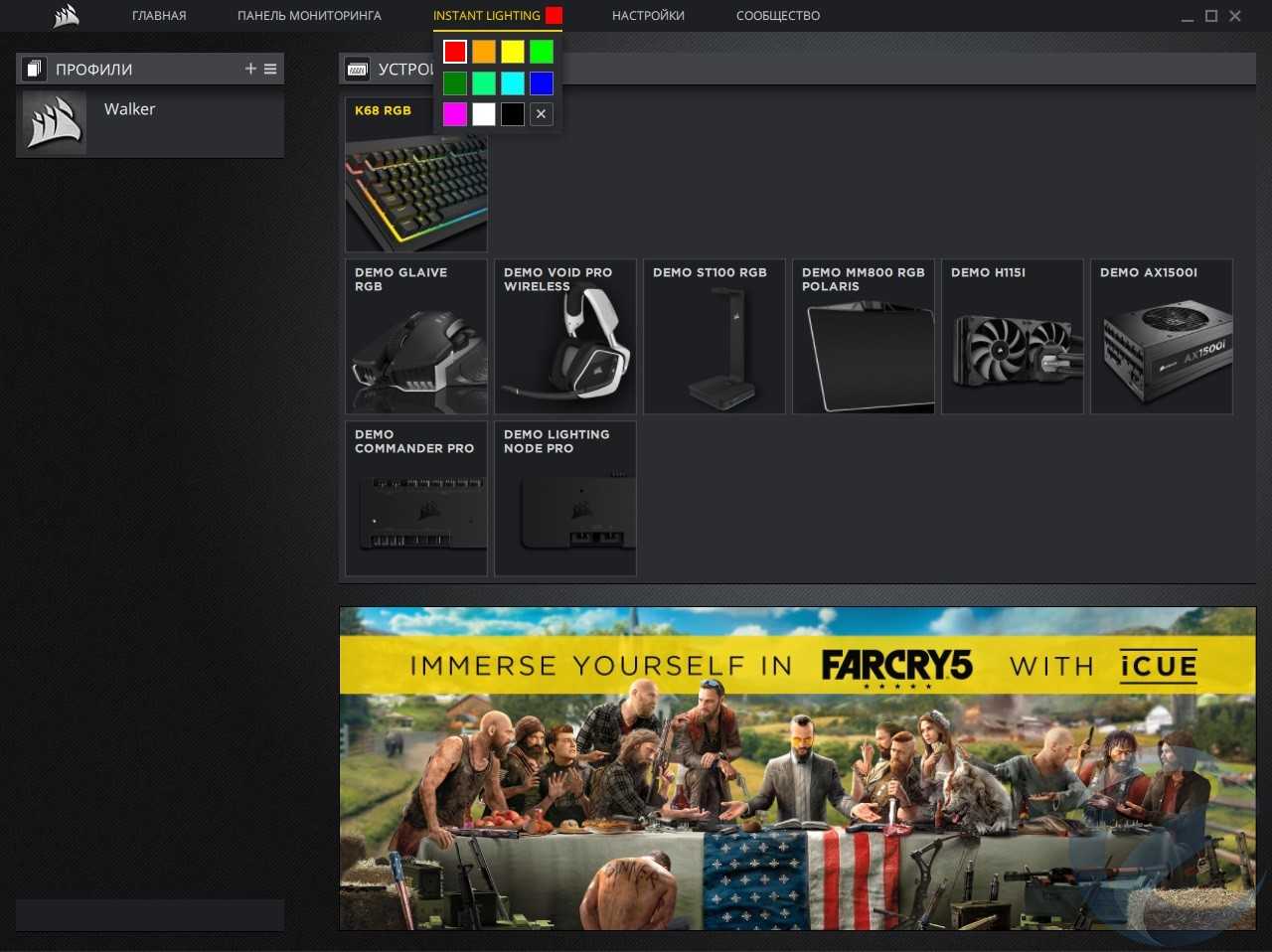Open the НАСТРОЙКИ menu

648,16
